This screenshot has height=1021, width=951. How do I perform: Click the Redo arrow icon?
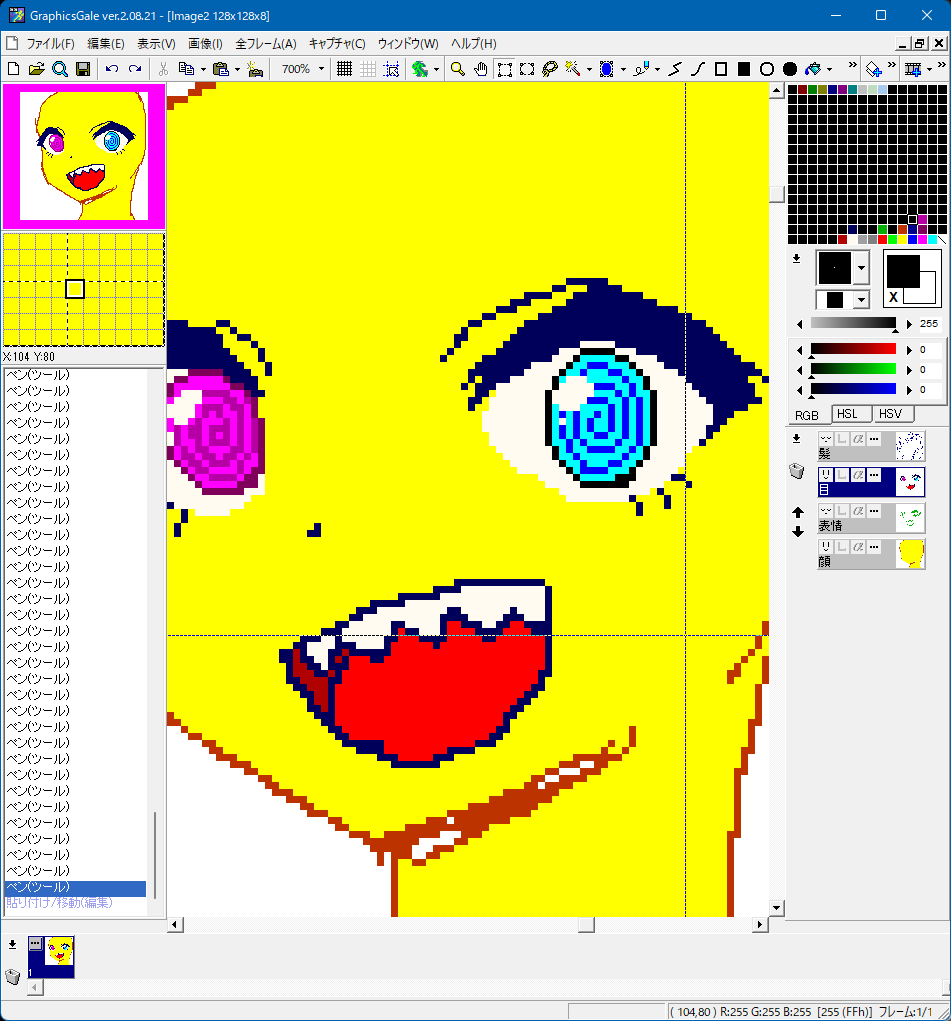click(x=135, y=69)
